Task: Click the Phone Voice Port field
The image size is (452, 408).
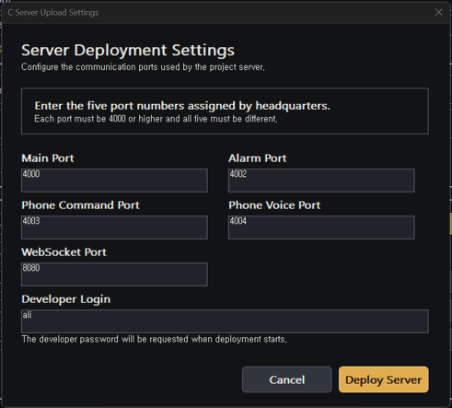Action: 321,227
